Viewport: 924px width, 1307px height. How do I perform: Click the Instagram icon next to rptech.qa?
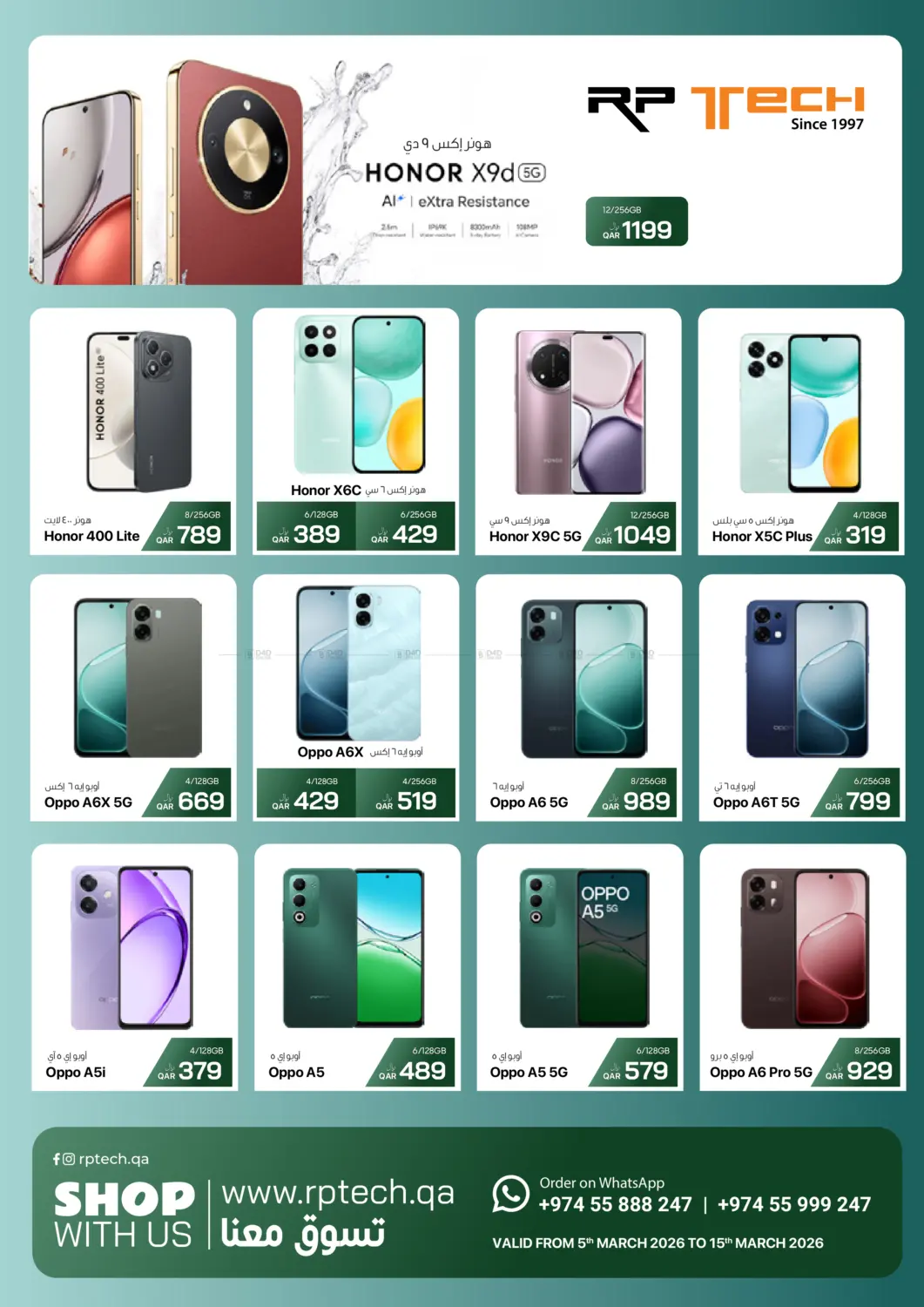click(x=69, y=1159)
